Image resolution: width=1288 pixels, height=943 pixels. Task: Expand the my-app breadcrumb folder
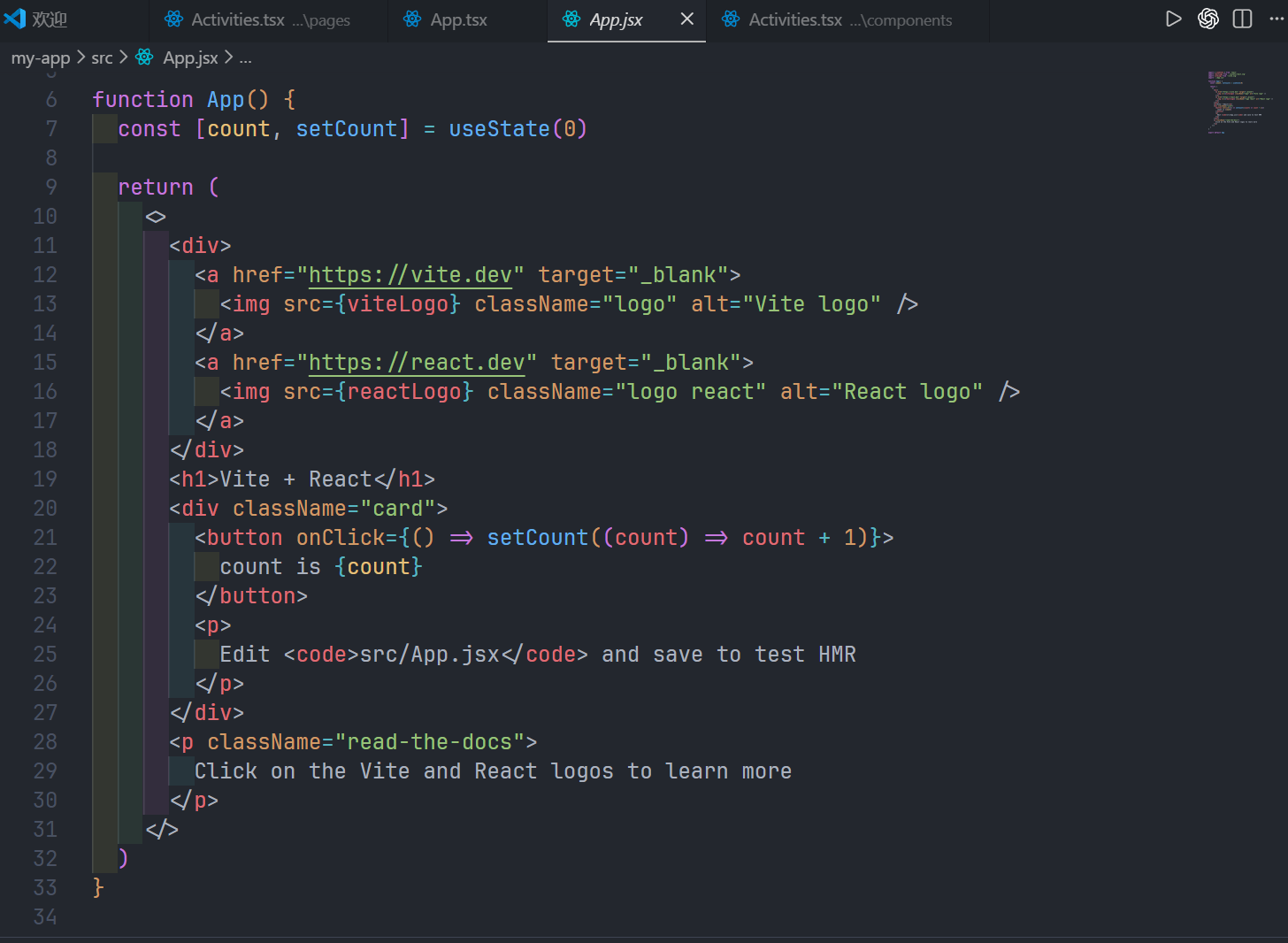pyautogui.click(x=41, y=57)
